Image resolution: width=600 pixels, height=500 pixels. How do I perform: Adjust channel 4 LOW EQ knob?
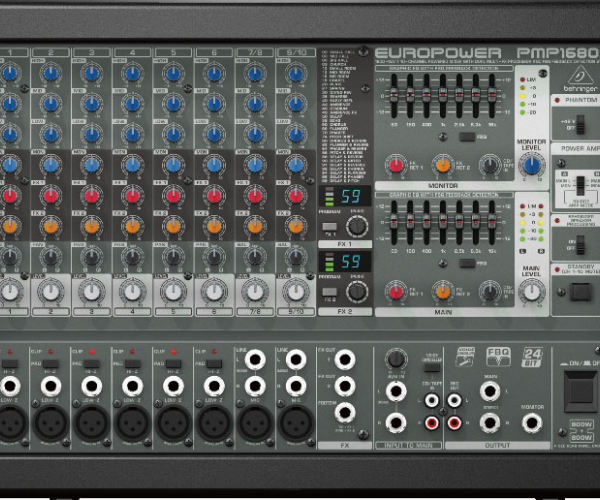pos(132,134)
